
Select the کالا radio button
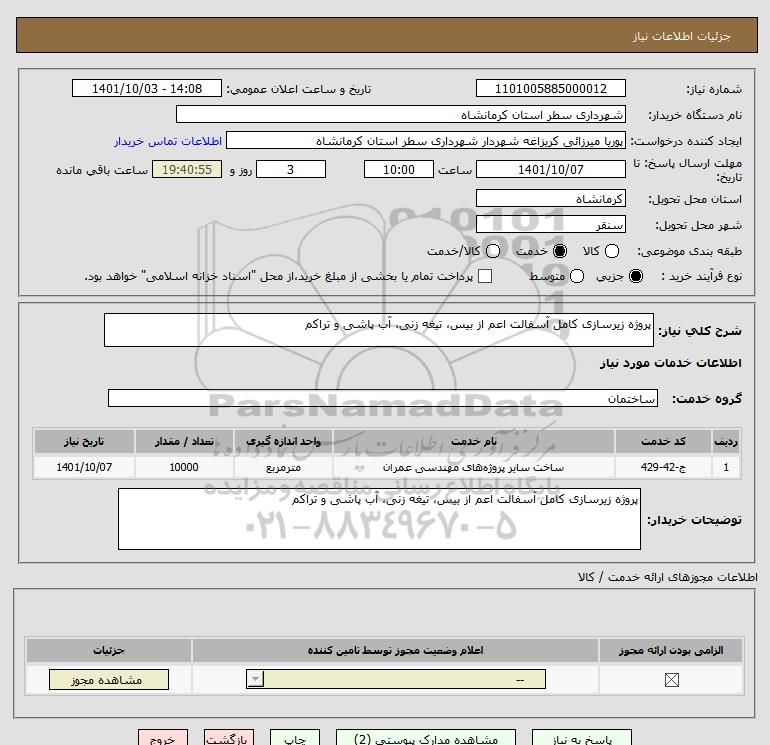[611, 251]
